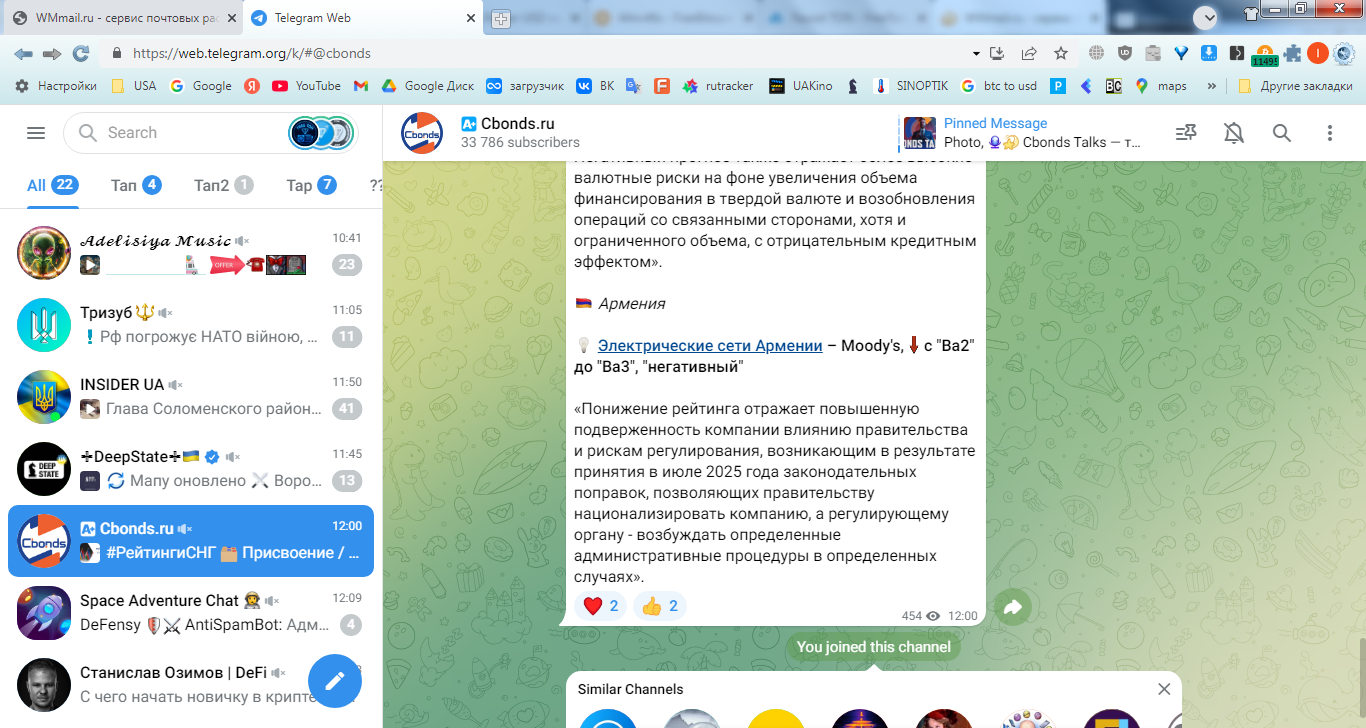Image resolution: width=1366 pixels, height=728 pixels.
Task: Open the address bar dropdown arrow
Action: 976,53
